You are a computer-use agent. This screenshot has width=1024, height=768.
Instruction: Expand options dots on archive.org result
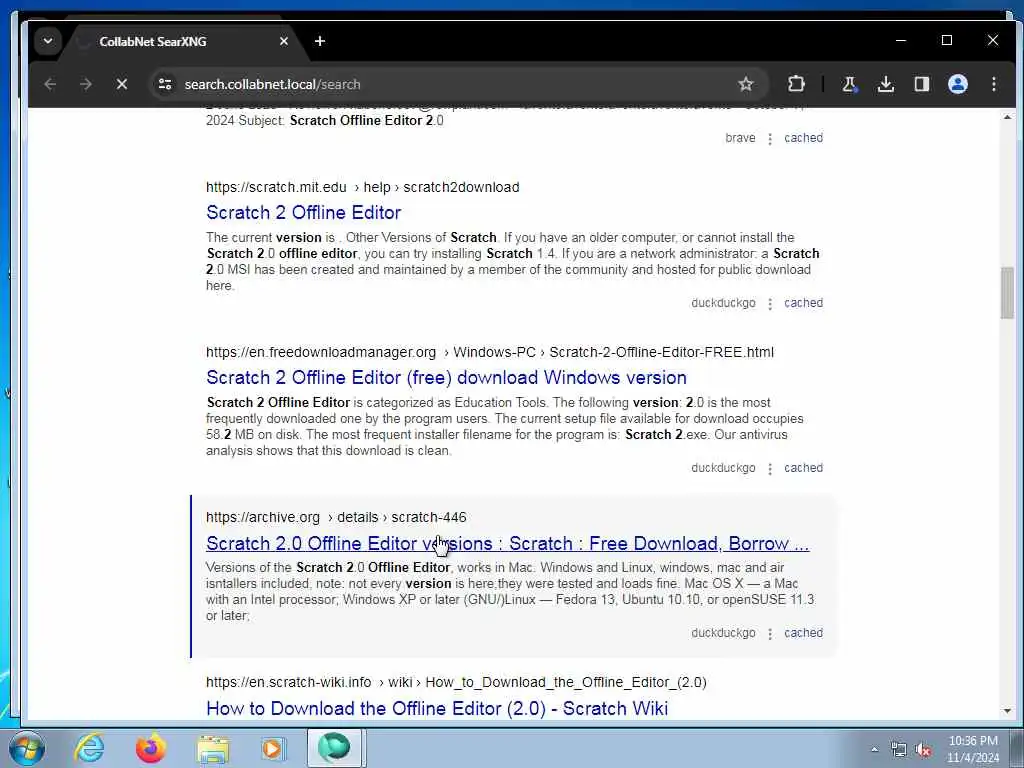[770, 634]
